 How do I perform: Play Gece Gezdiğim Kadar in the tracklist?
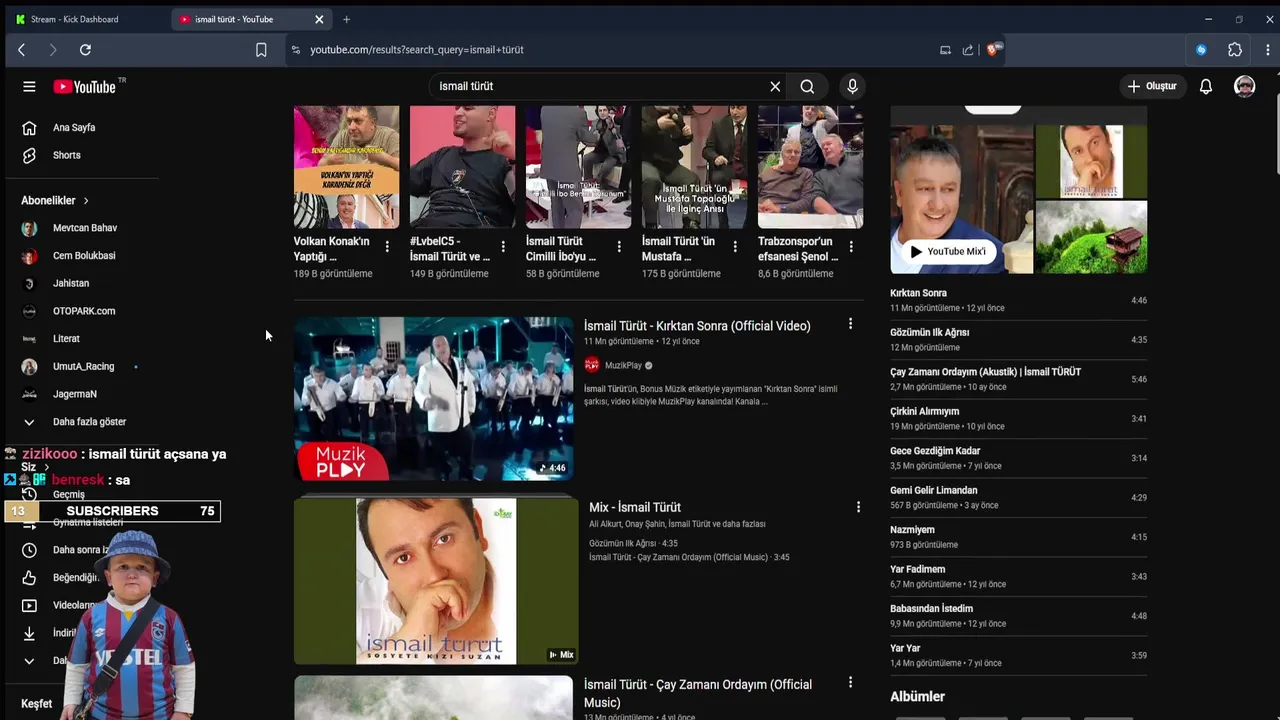pos(1018,458)
